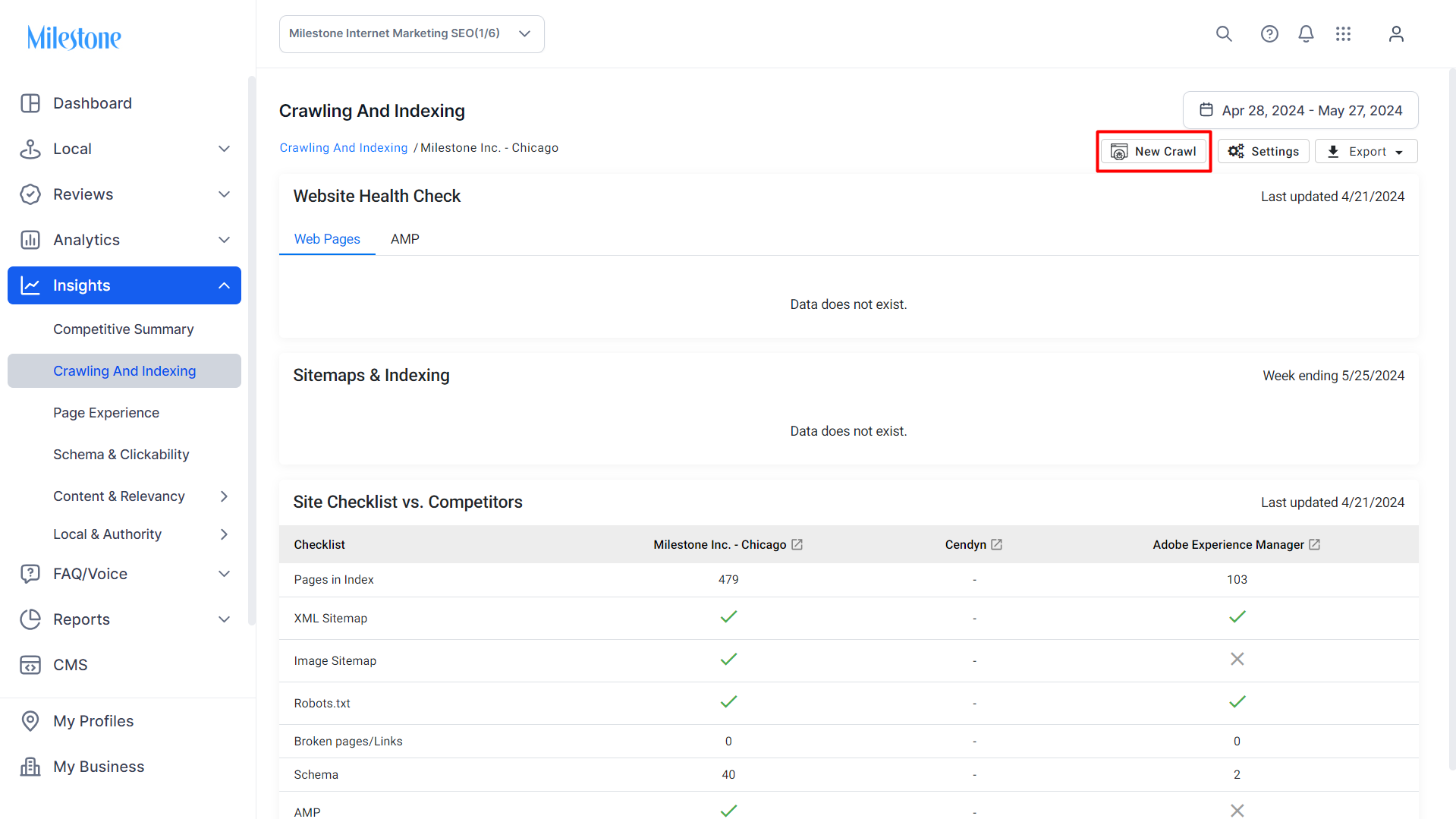Open Schema & Clickability in sidebar
The height and width of the screenshot is (819, 1456).
[x=121, y=455]
